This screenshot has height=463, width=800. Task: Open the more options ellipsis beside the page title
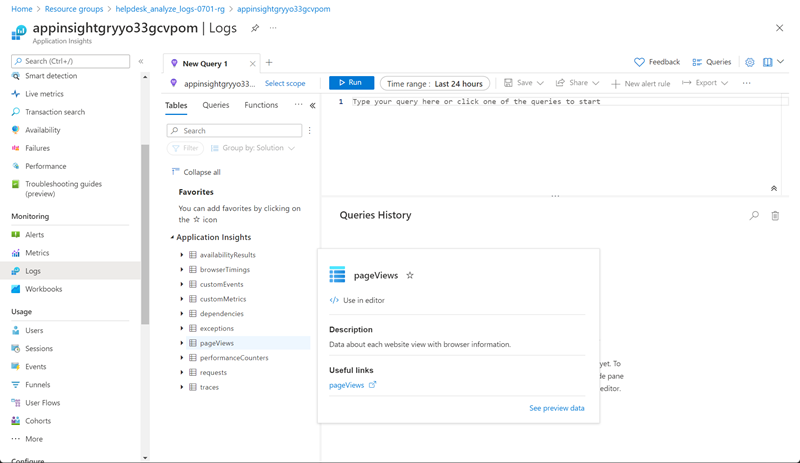click(x=273, y=28)
